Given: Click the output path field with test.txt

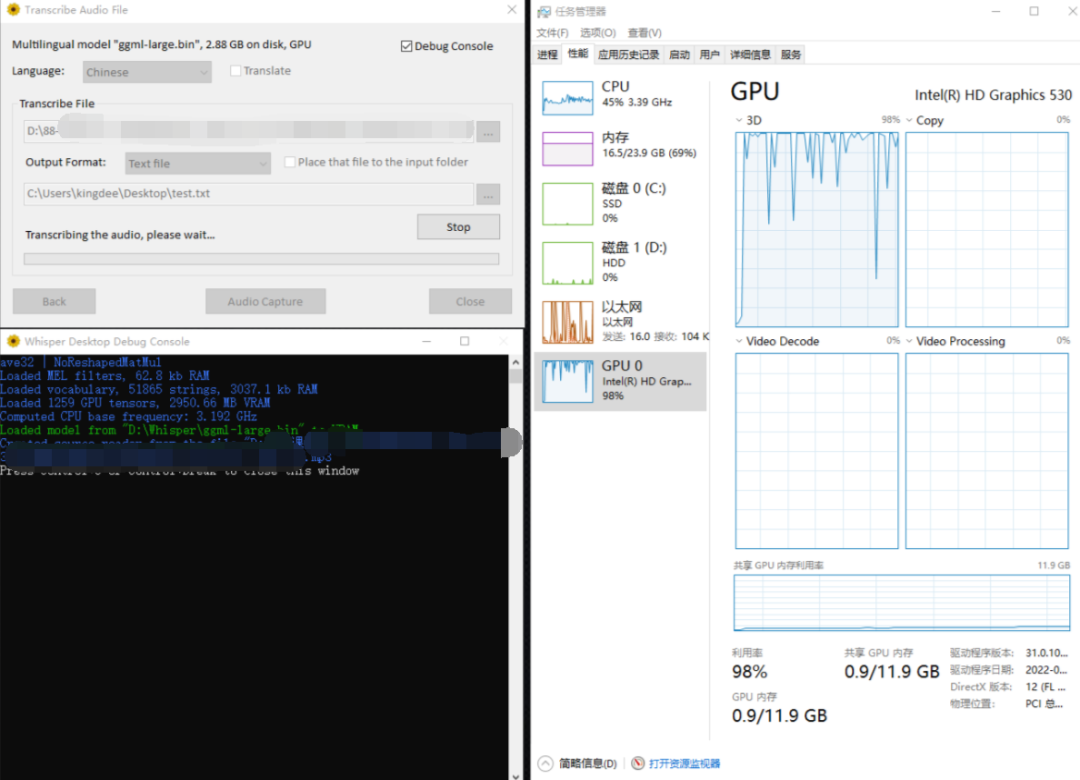Looking at the screenshot, I should click(249, 194).
